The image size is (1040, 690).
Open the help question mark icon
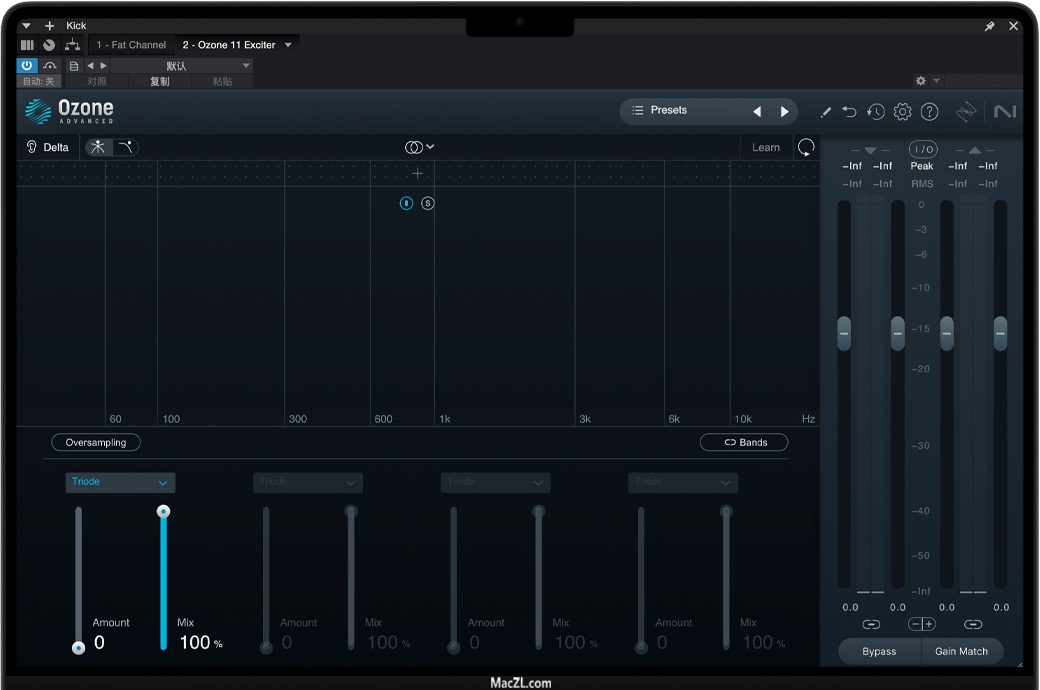point(929,112)
